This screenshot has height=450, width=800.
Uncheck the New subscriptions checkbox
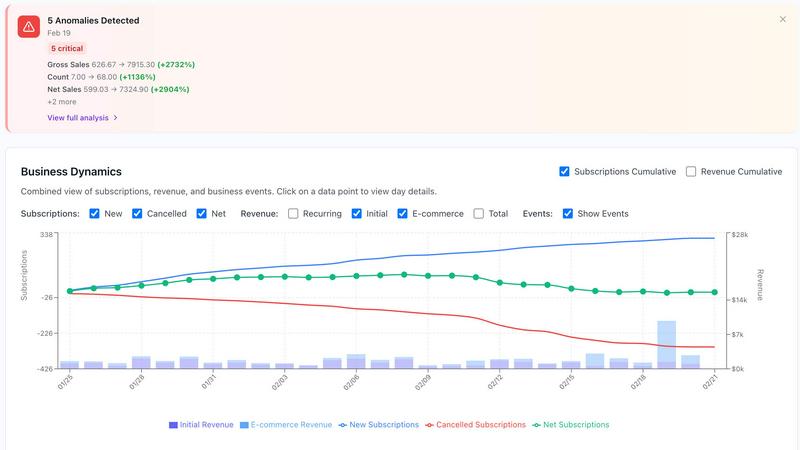pyautogui.click(x=94, y=213)
